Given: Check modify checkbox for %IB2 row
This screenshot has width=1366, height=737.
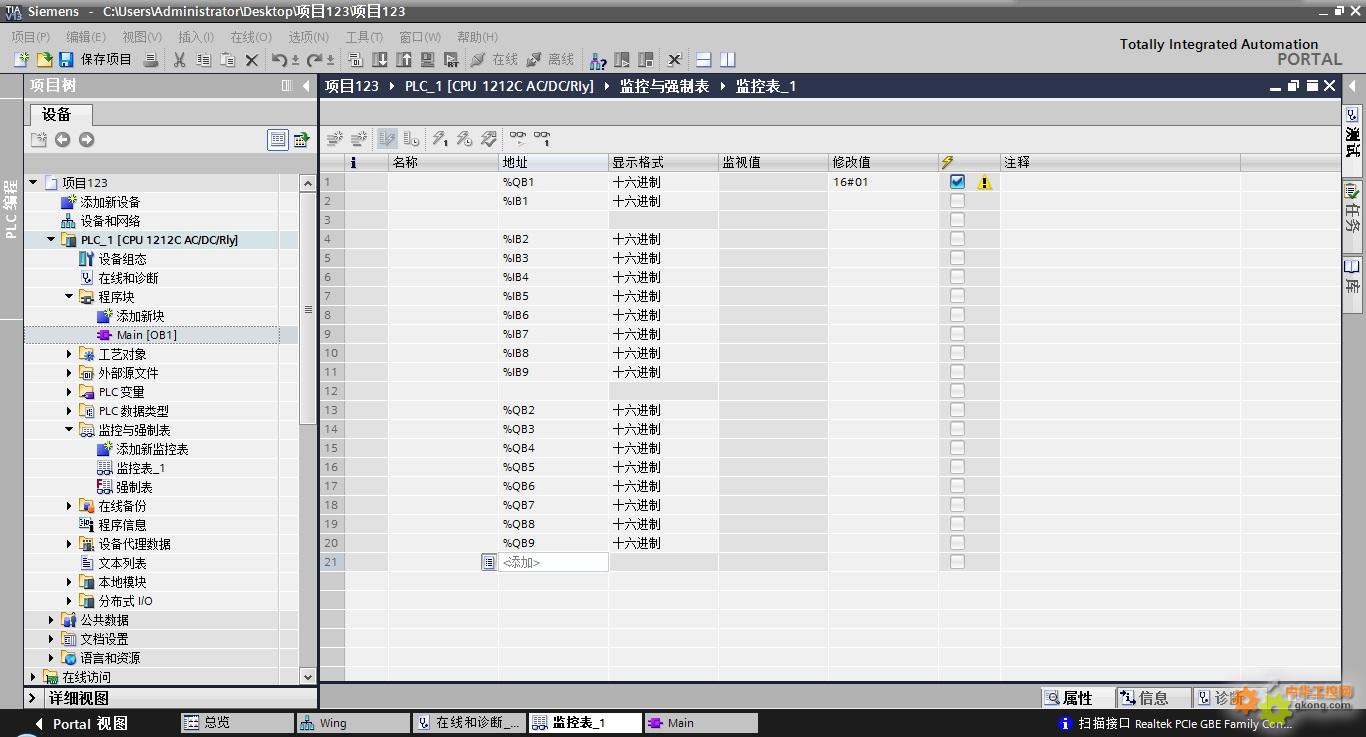Looking at the screenshot, I should coord(958,239).
